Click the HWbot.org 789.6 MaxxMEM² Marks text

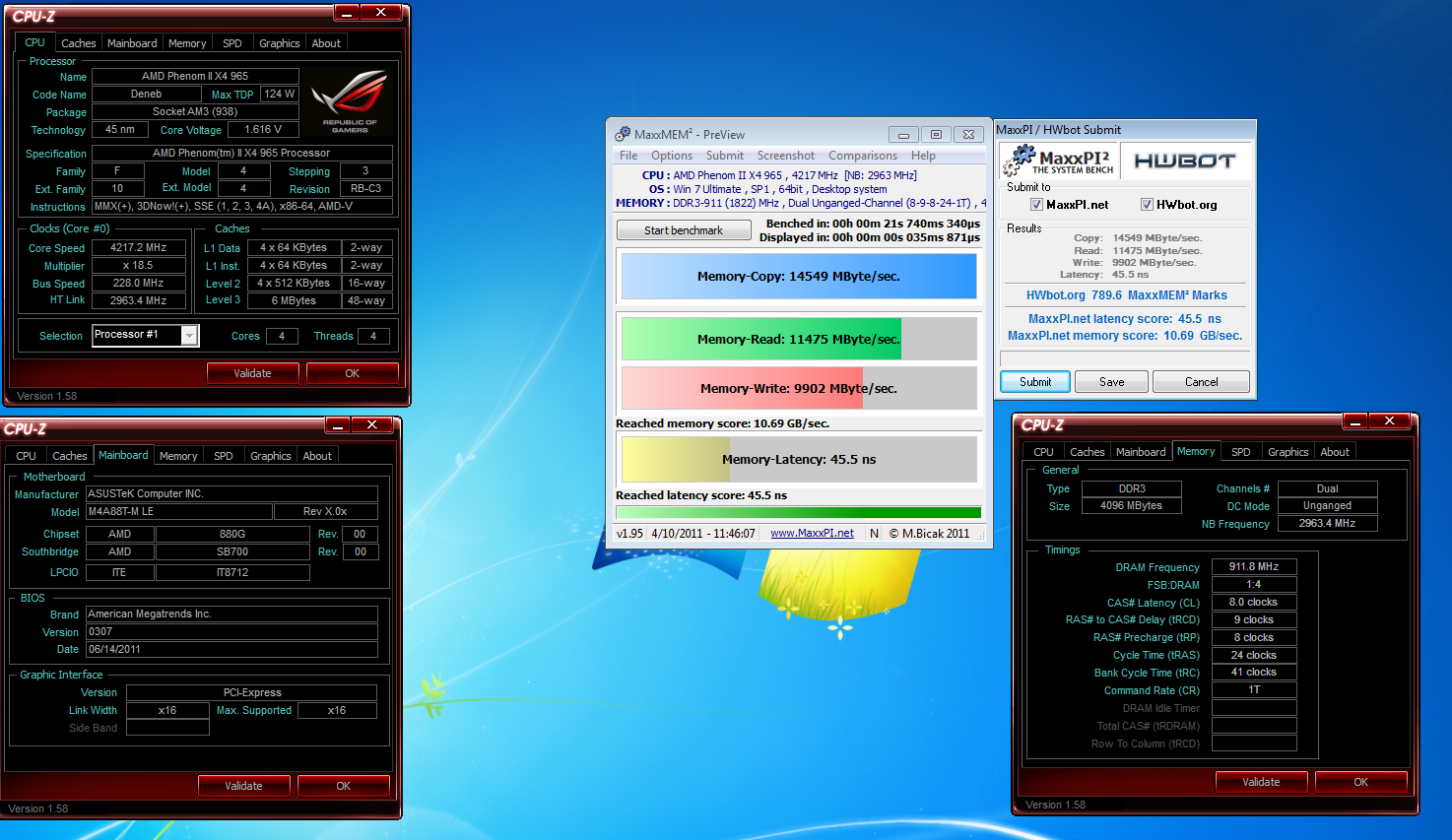[1126, 295]
